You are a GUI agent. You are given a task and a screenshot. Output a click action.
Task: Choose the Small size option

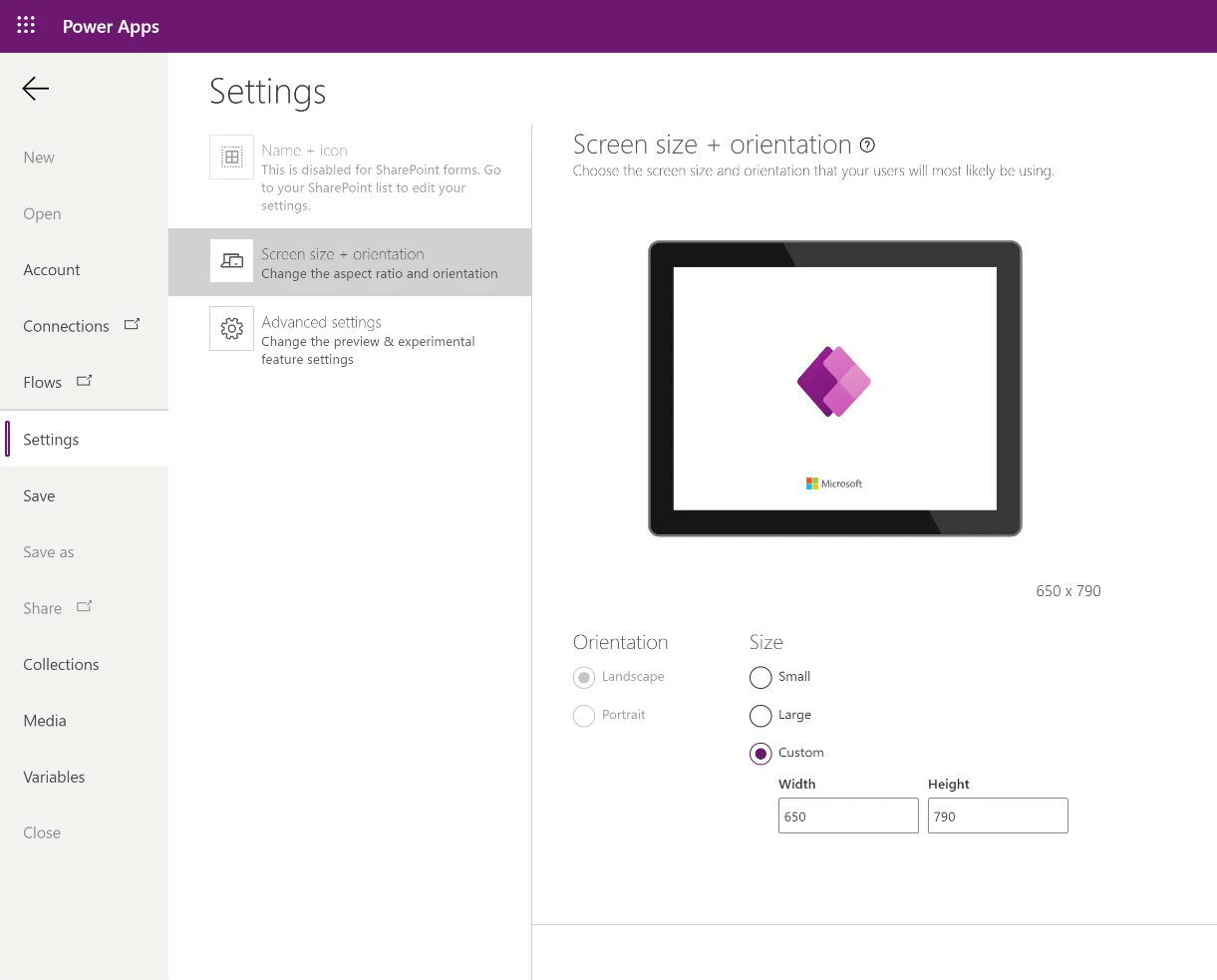click(761, 677)
